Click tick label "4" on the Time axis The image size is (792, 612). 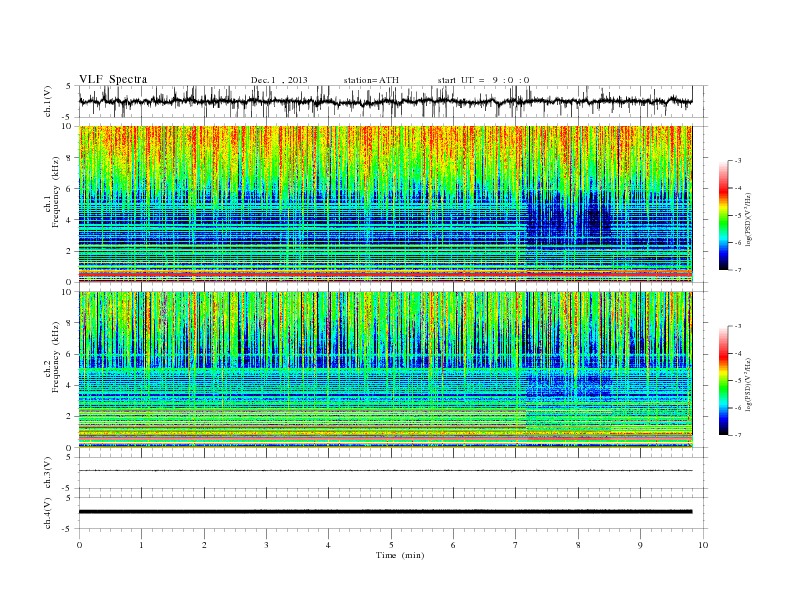click(328, 545)
